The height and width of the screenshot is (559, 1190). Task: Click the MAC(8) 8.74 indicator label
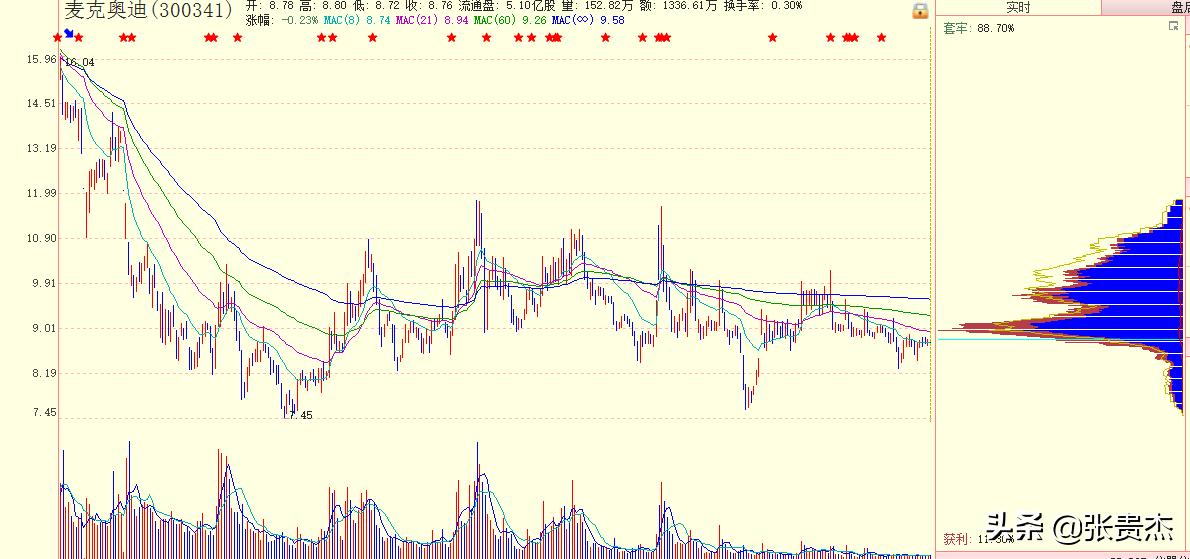point(357,20)
